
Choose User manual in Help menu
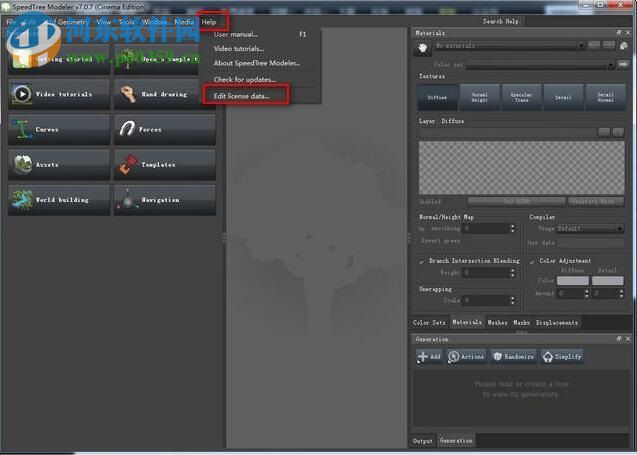pyautogui.click(x=260, y=35)
